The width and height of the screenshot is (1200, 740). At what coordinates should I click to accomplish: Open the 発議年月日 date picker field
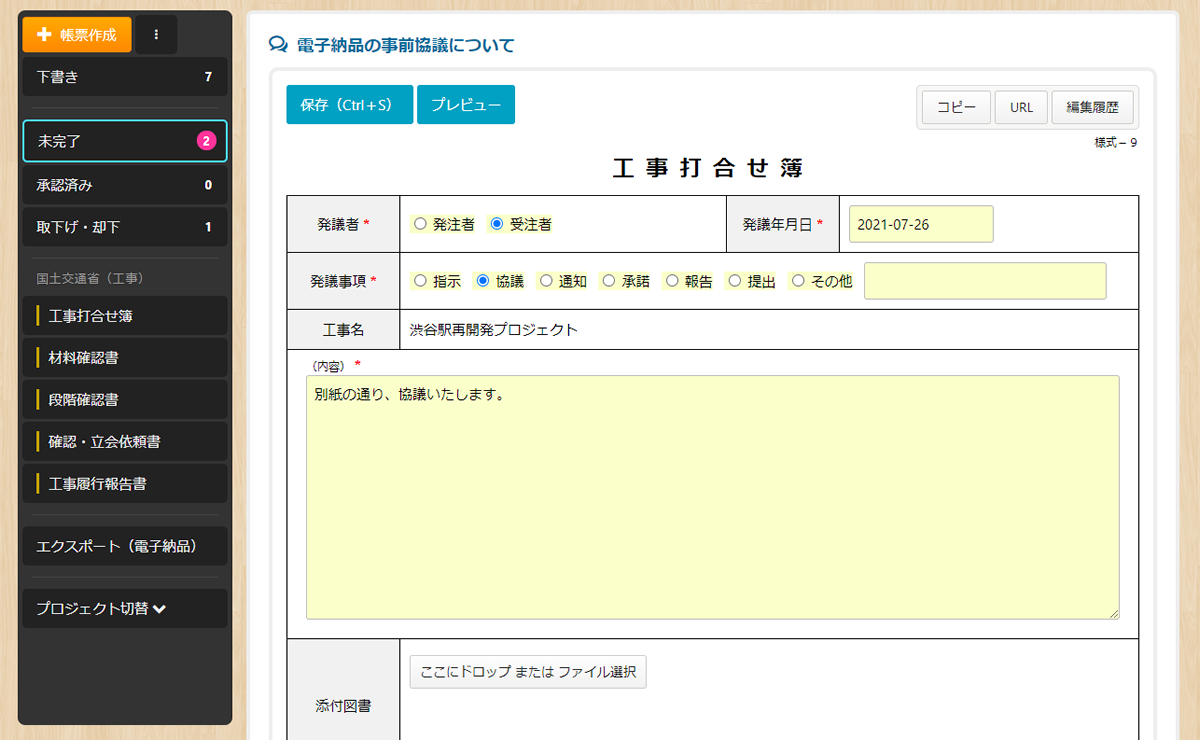[920, 224]
